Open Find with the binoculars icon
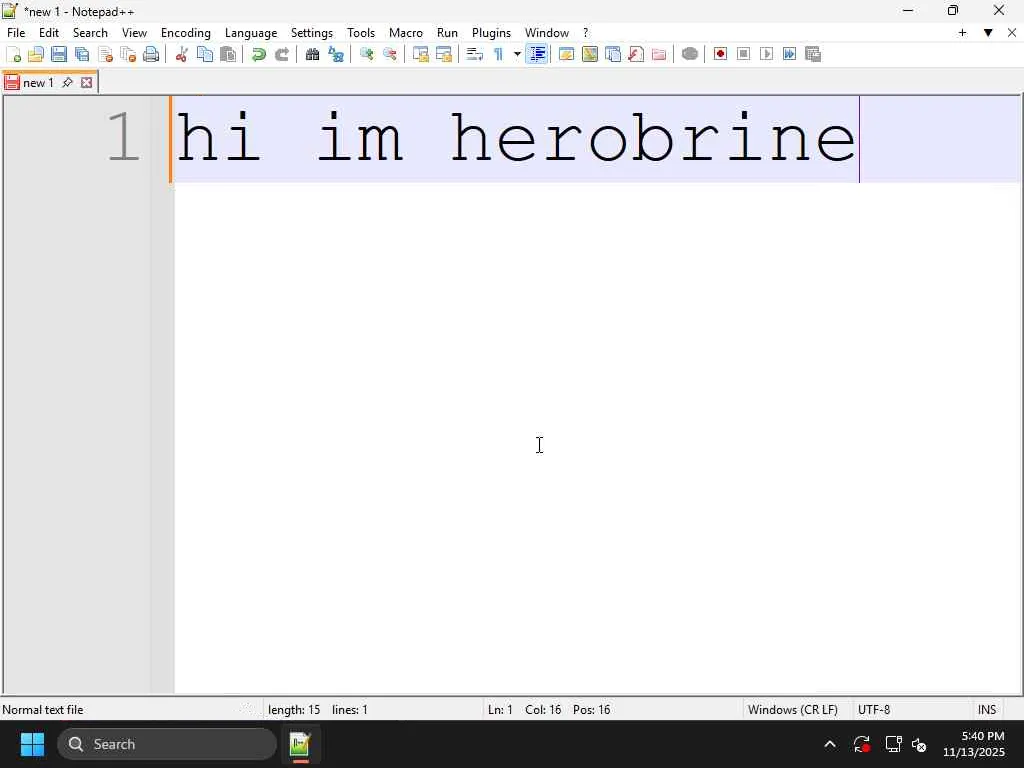 [x=312, y=54]
